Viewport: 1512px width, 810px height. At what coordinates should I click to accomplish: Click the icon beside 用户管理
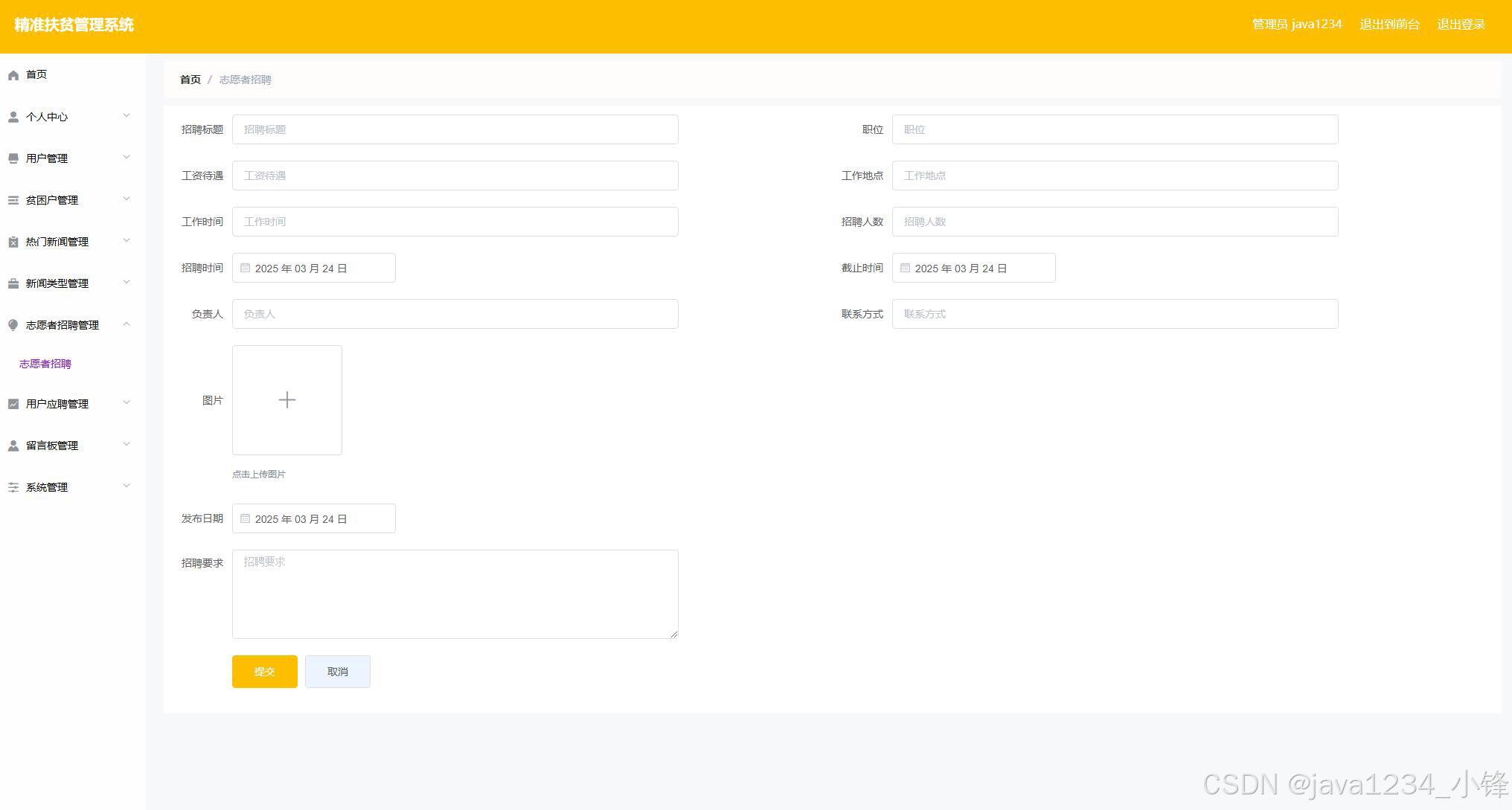pos(13,158)
